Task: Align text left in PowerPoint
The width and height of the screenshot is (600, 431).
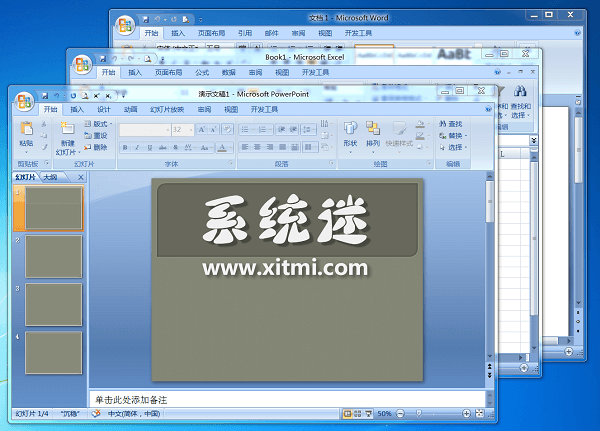Action: [245, 147]
